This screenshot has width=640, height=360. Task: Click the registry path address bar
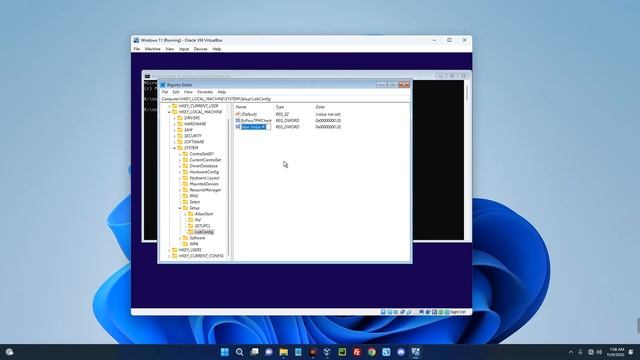coord(284,99)
